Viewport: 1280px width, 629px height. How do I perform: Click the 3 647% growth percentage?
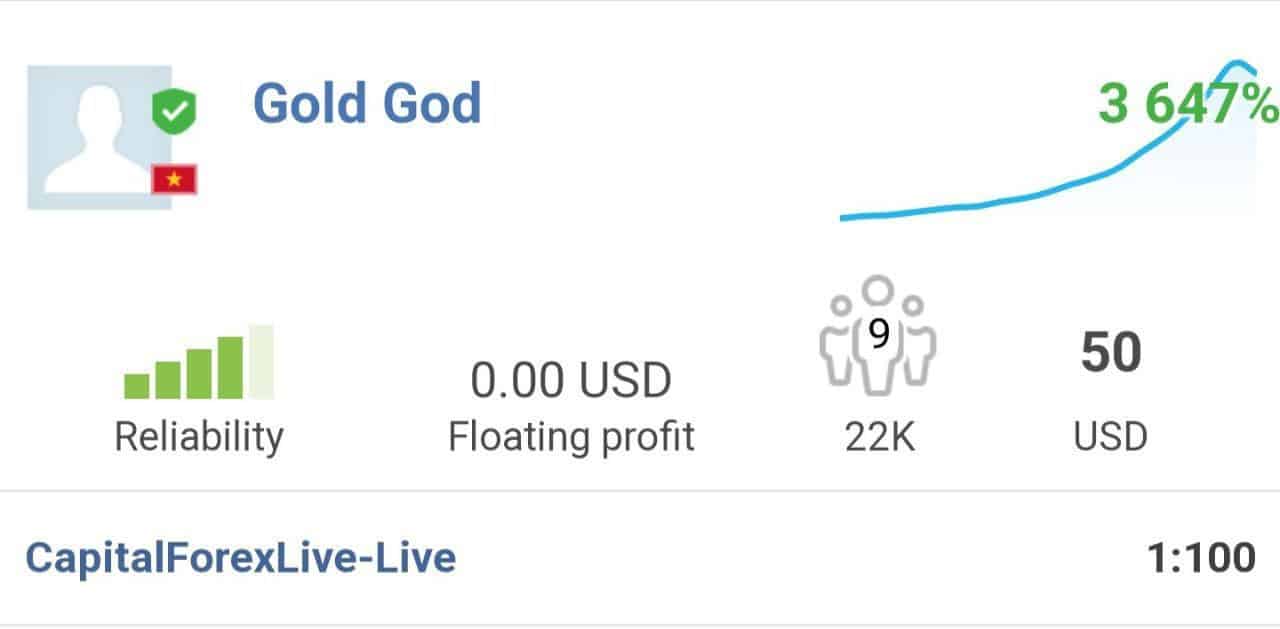1187,104
